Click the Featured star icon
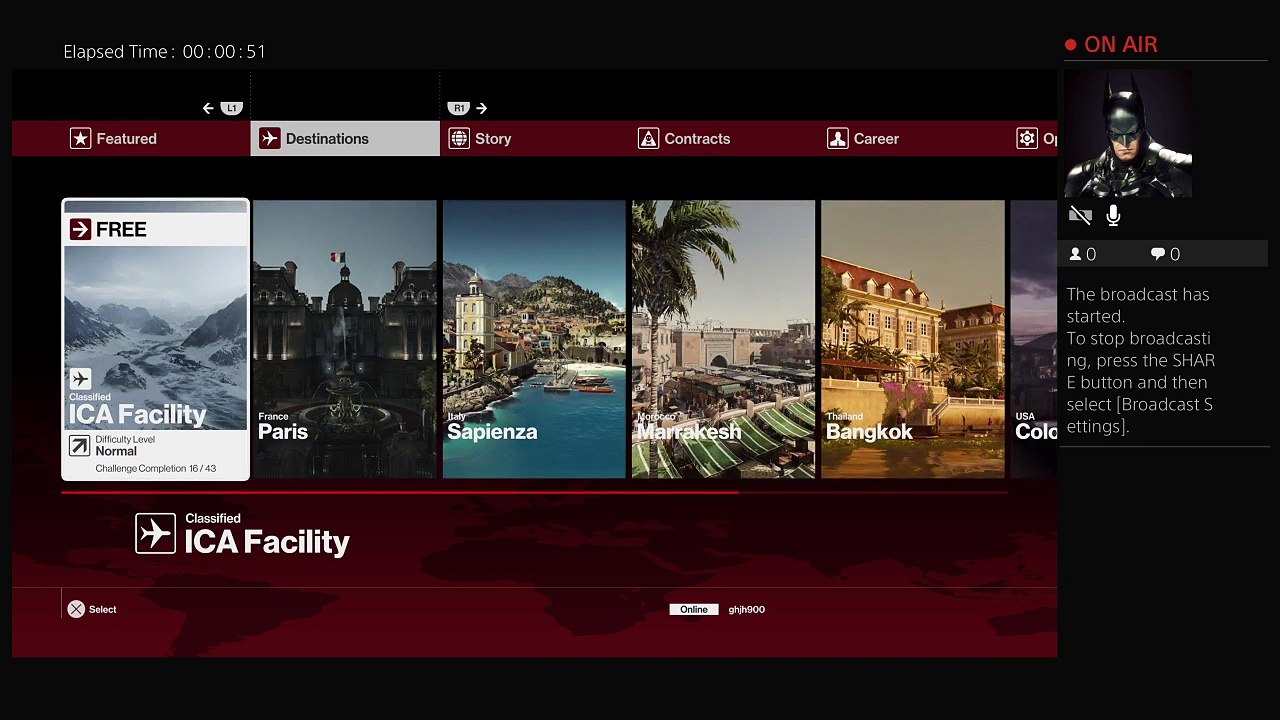Viewport: 1280px width, 720px height. click(x=80, y=139)
